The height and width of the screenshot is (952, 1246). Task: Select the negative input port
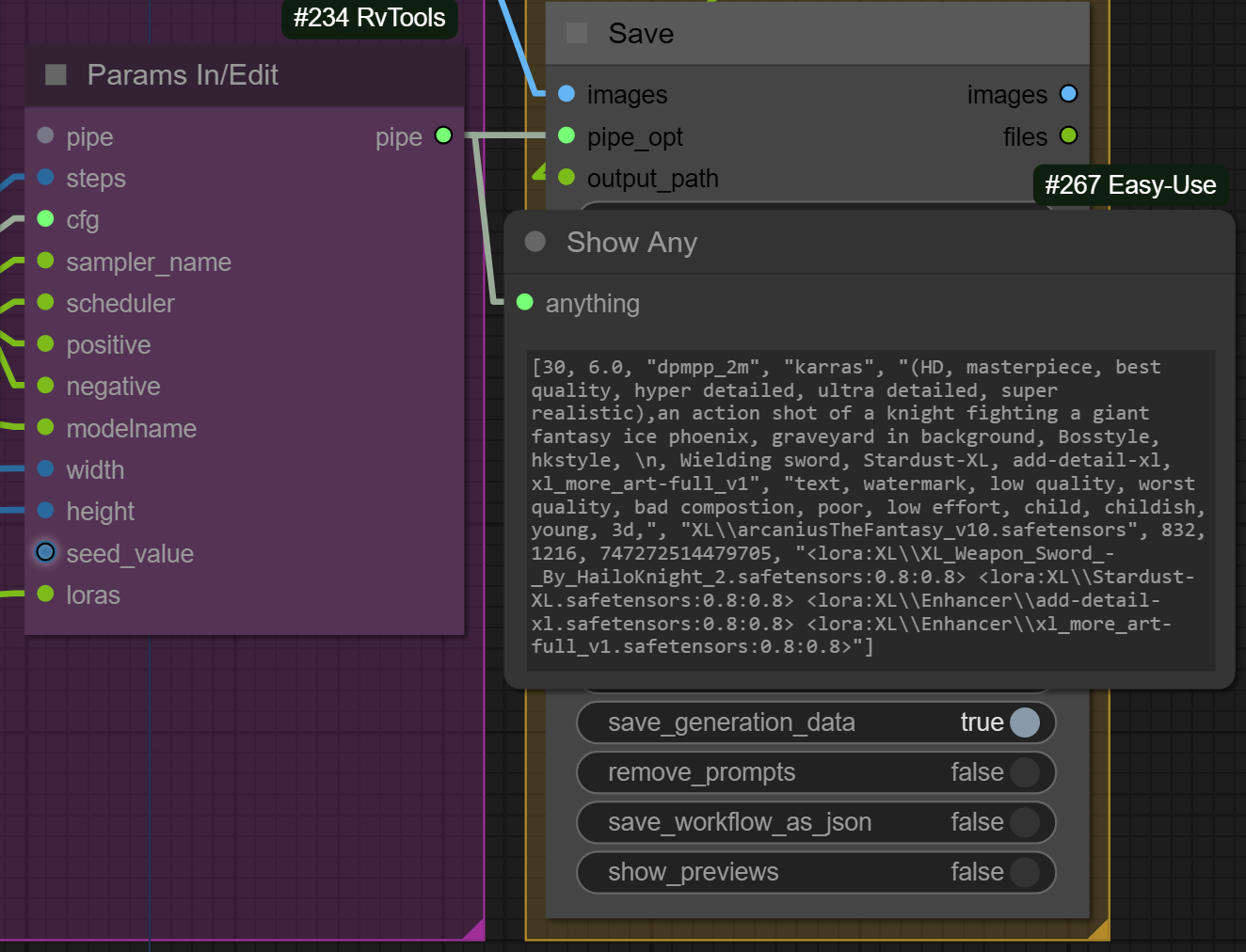point(45,385)
